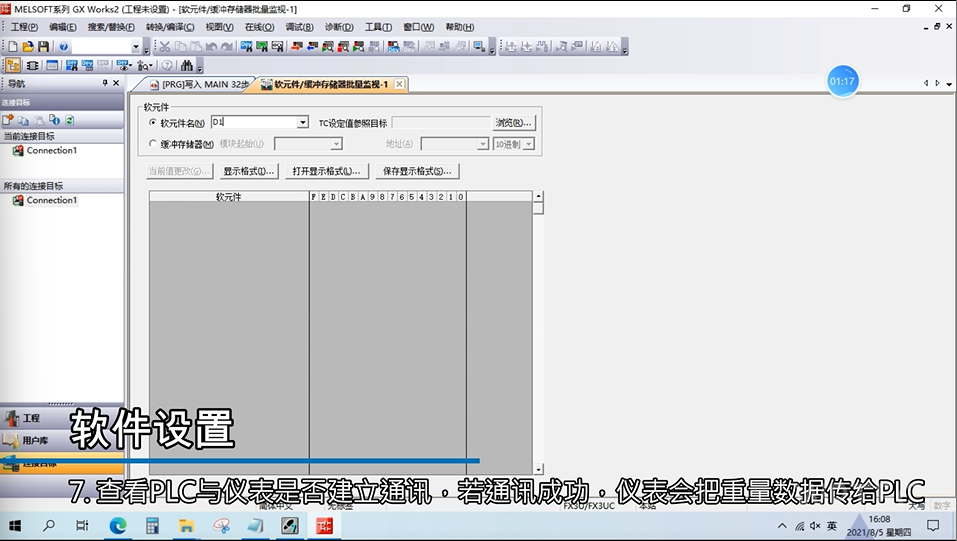This screenshot has width=957, height=541.
Task: Open Calculator from the Windows taskbar
Action: (x=152, y=525)
